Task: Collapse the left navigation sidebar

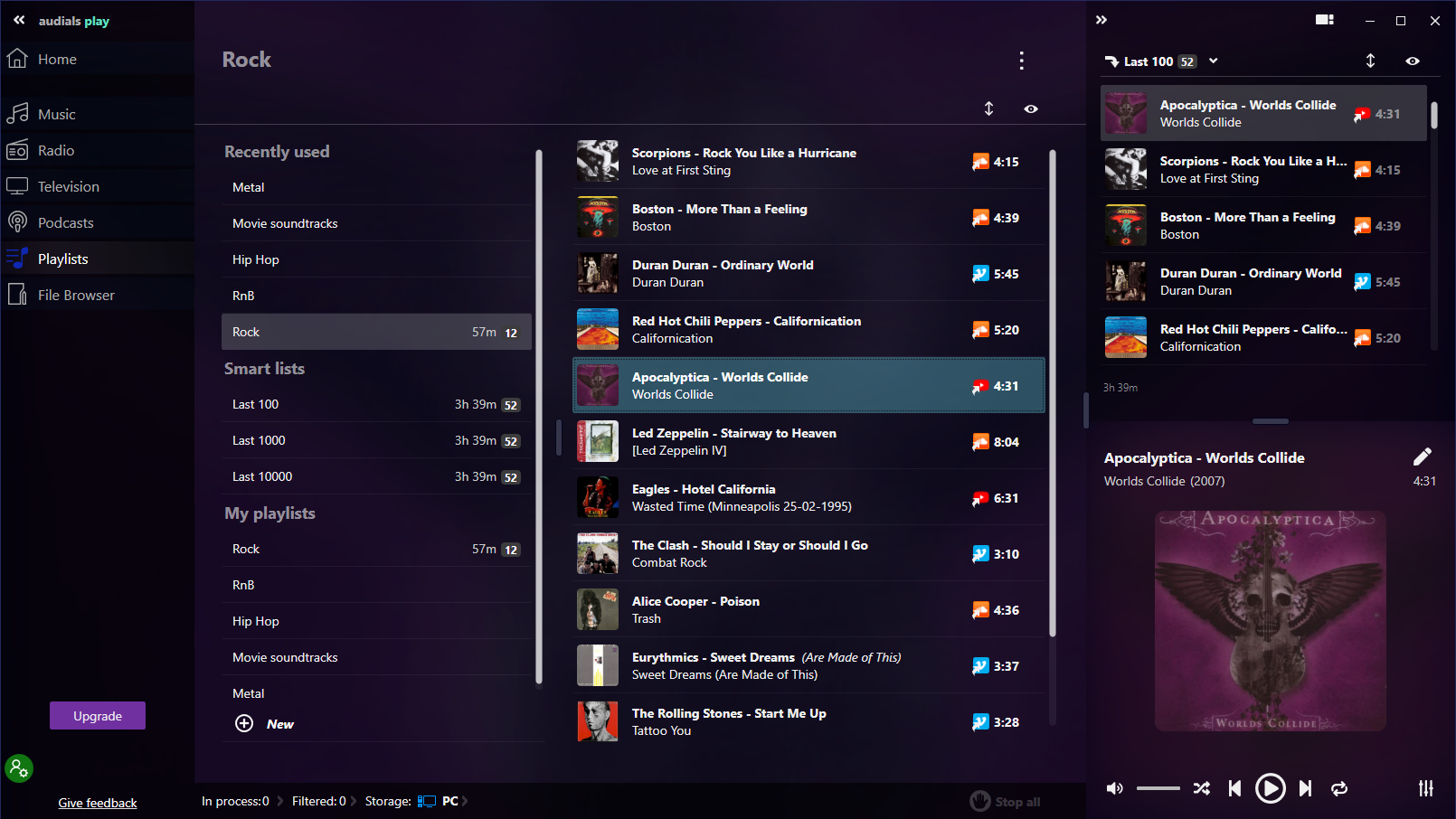Action: point(19,20)
